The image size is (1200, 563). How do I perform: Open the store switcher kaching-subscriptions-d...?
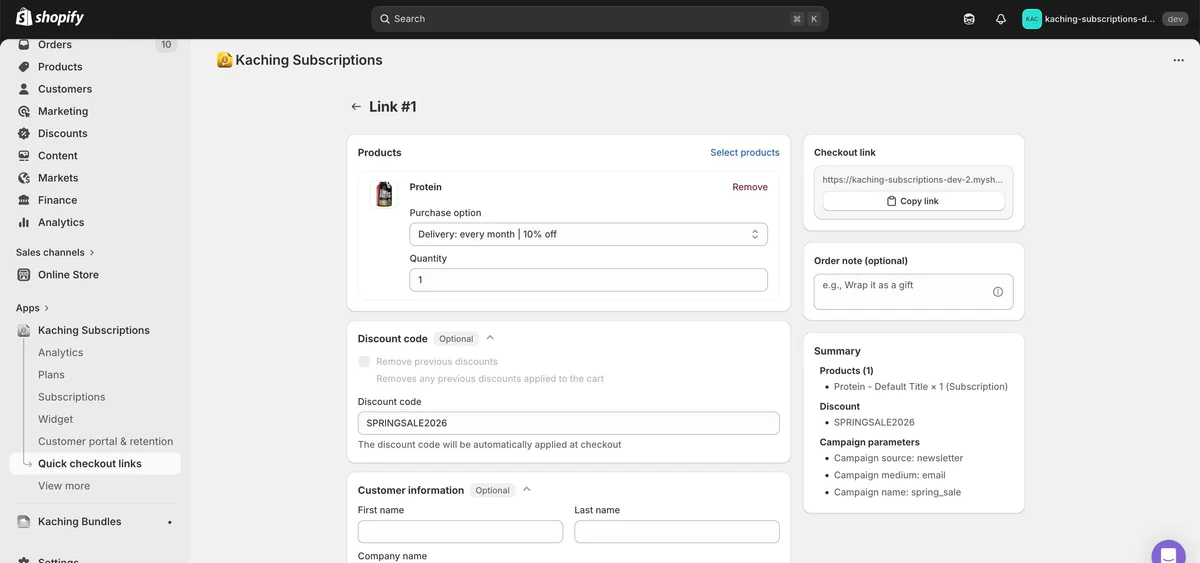coord(1099,19)
